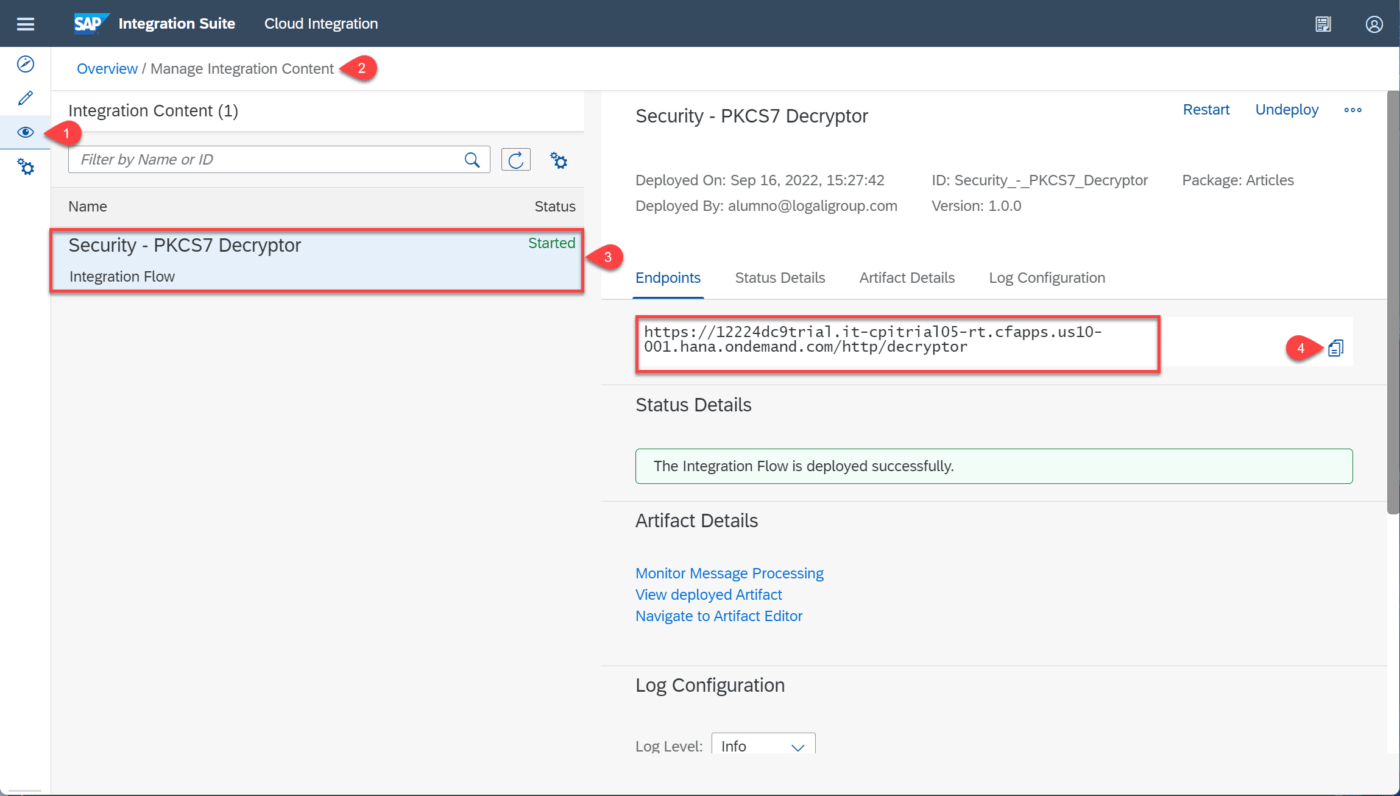Click the ID: Security_-_PKCS7_Decryptor text
Viewport: 1400px width, 796px height.
[1040, 180]
